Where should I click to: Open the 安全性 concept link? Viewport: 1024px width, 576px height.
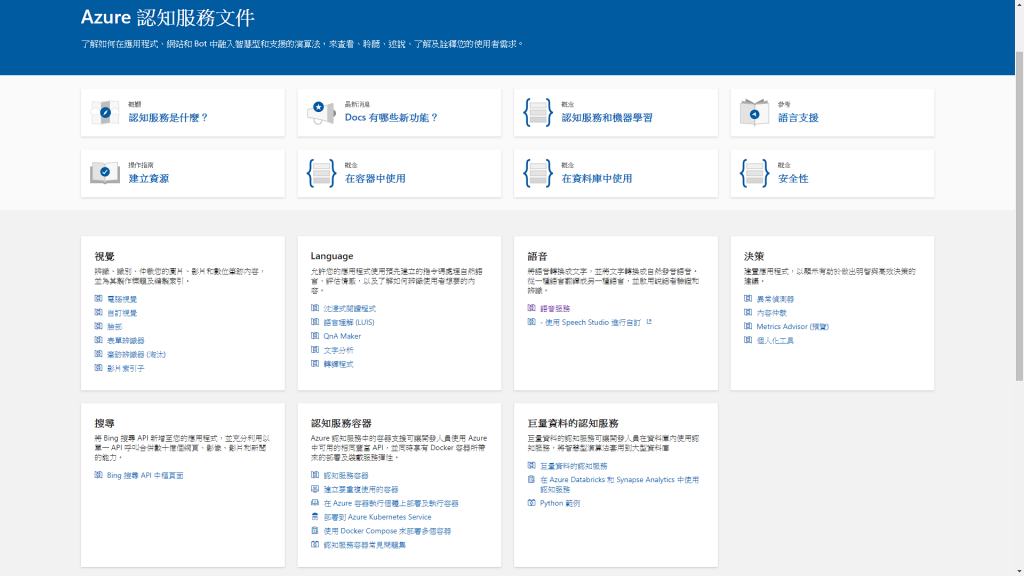793,178
